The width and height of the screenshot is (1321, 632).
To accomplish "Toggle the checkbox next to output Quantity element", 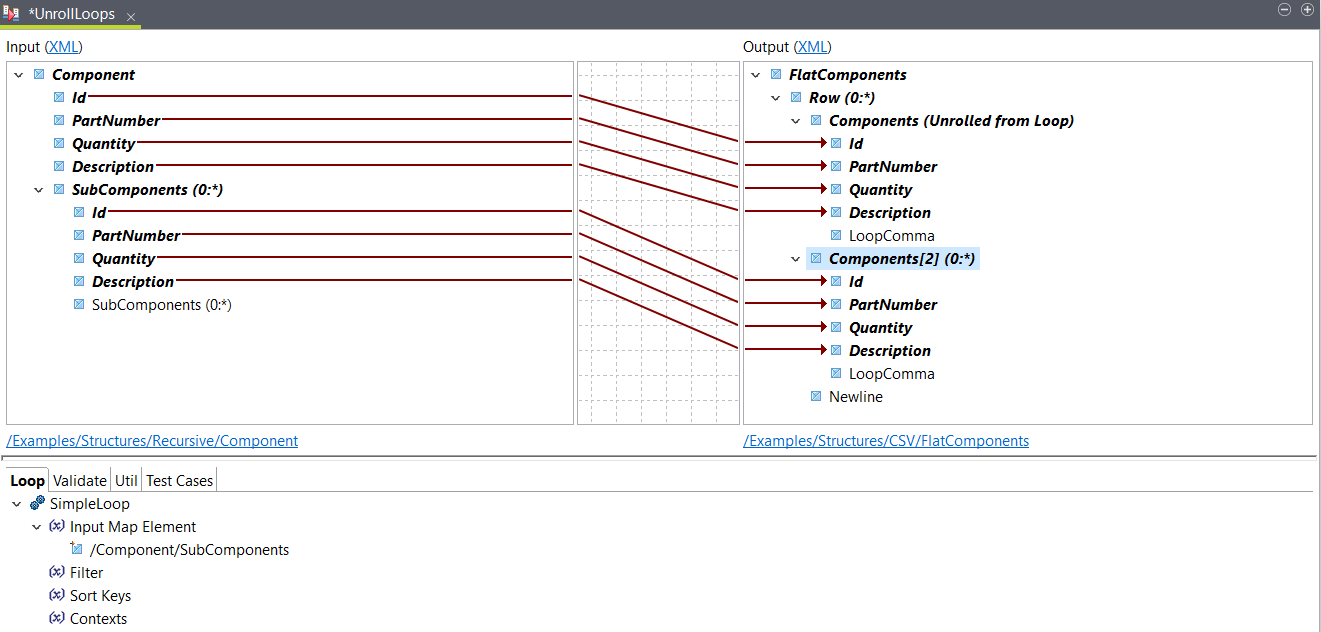I will tap(836, 189).
